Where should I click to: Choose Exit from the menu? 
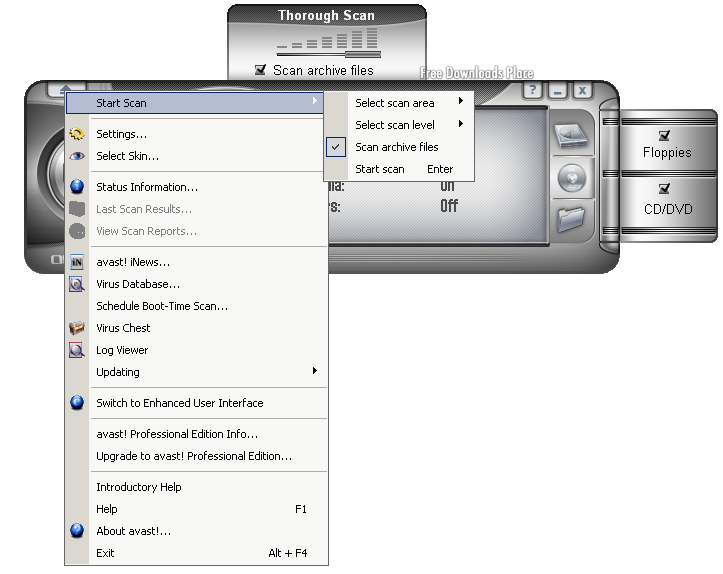point(196,553)
